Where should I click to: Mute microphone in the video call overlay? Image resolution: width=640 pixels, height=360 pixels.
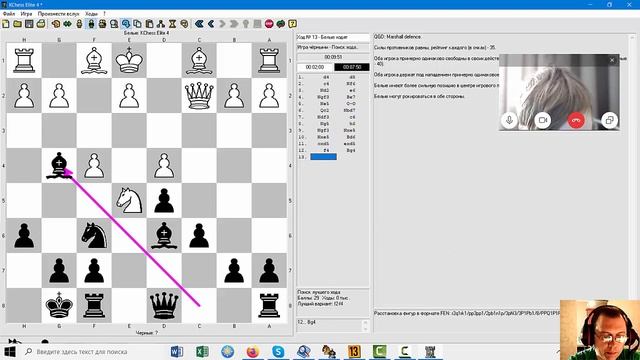[509, 120]
